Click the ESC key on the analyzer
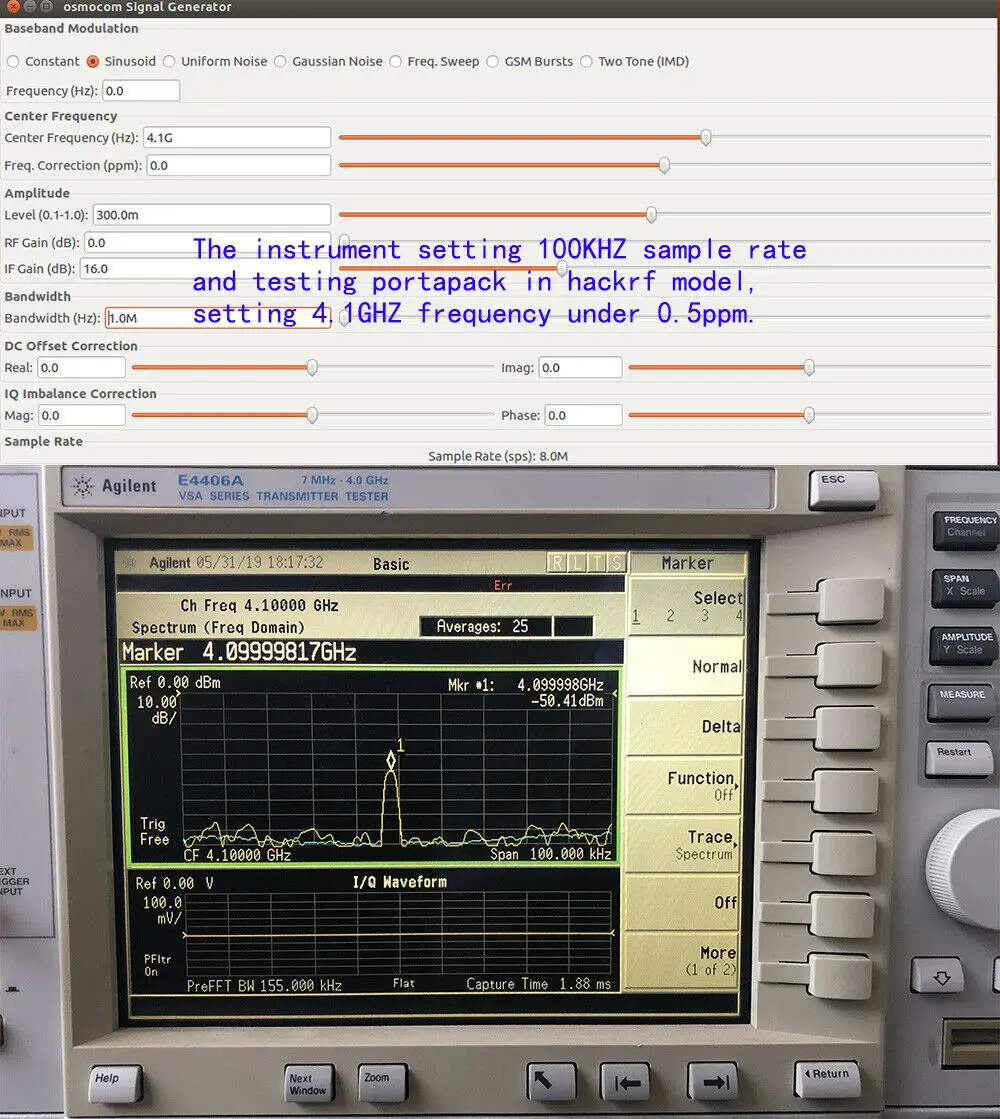1000x1119 pixels. coord(843,489)
